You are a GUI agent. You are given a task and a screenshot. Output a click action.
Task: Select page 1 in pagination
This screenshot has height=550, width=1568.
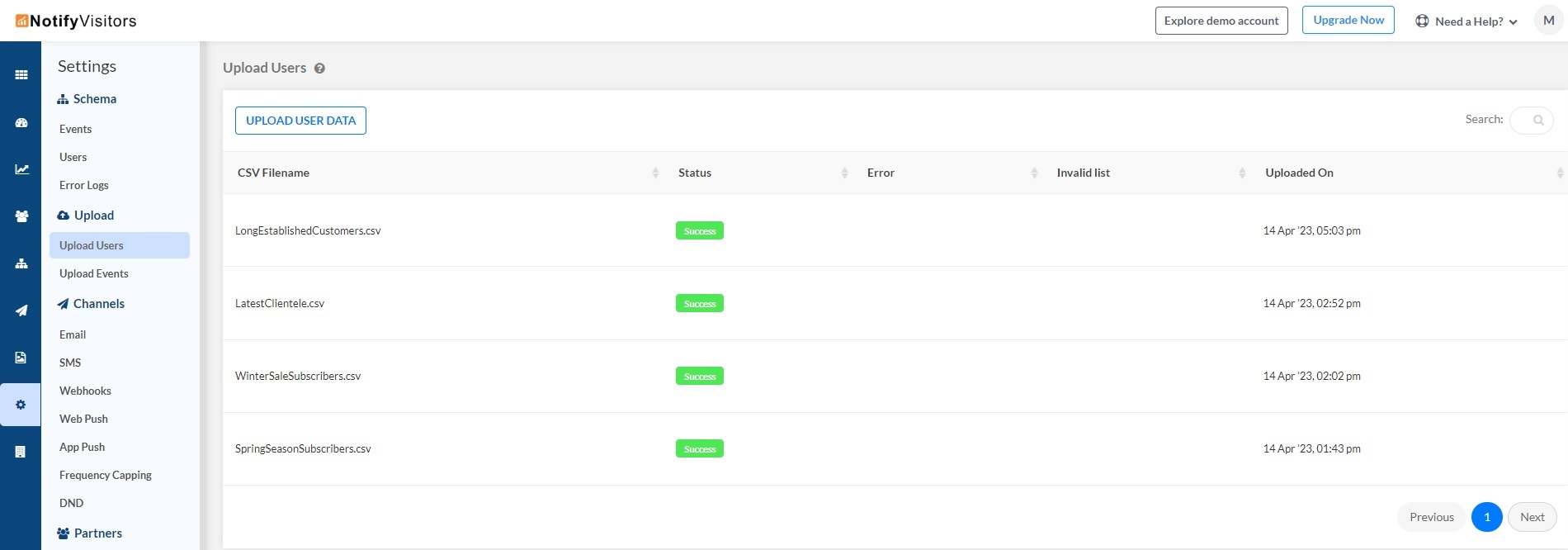[x=1487, y=517]
